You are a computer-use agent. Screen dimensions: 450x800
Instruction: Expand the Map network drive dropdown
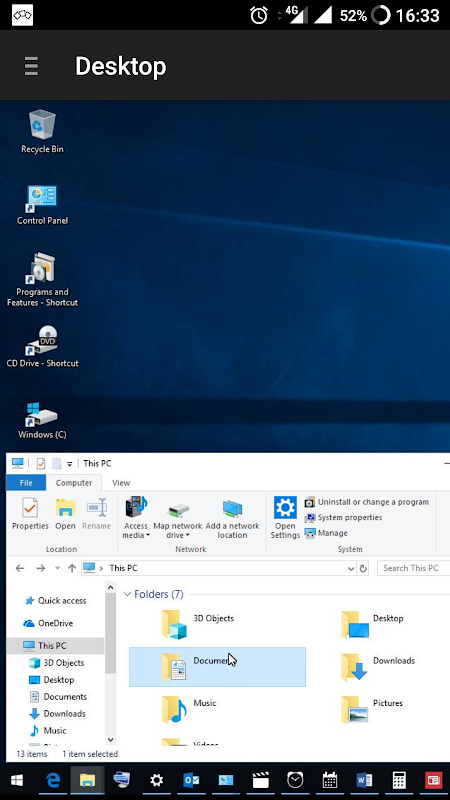click(x=178, y=518)
